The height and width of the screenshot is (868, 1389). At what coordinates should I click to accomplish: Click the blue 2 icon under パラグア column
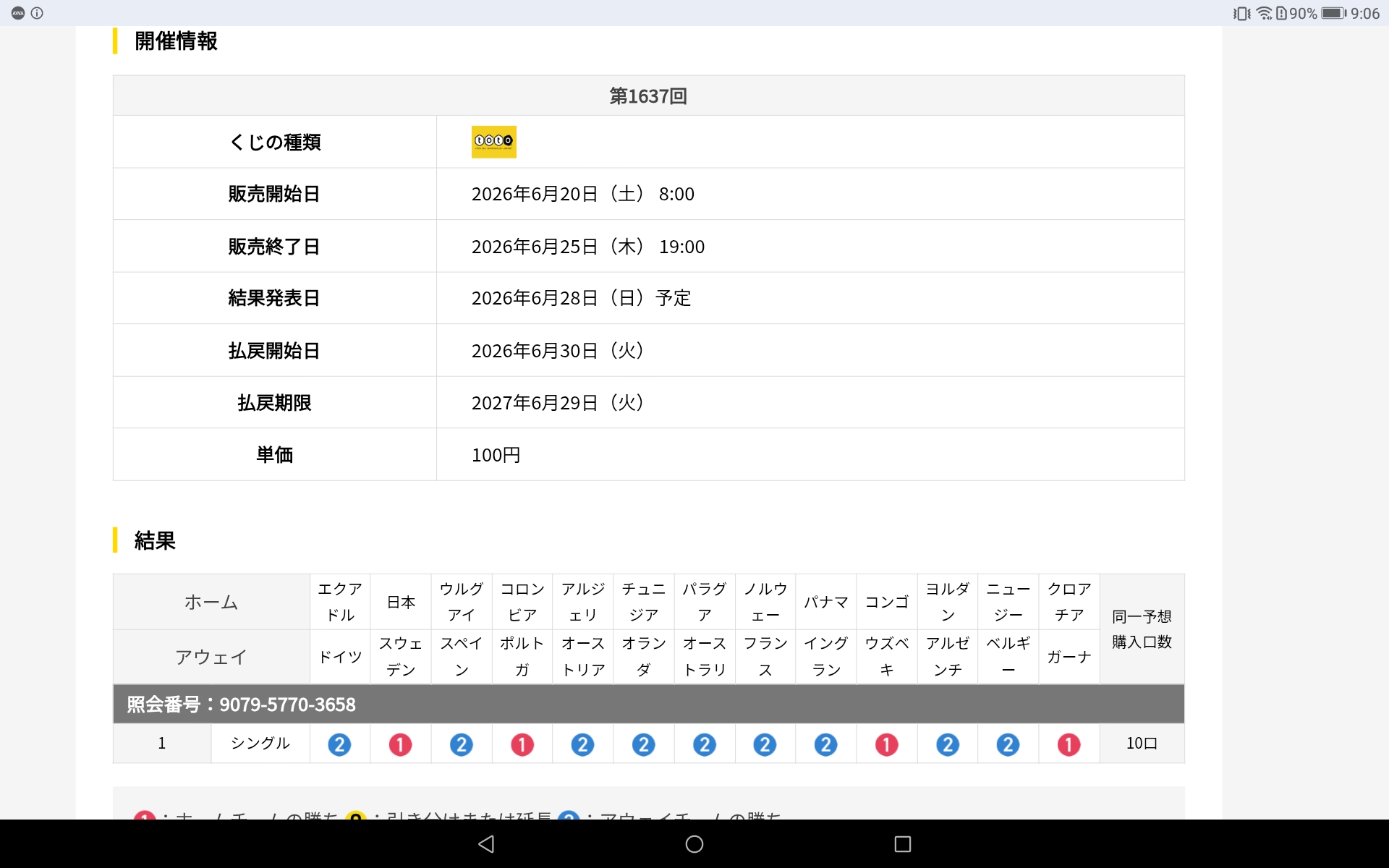click(704, 744)
